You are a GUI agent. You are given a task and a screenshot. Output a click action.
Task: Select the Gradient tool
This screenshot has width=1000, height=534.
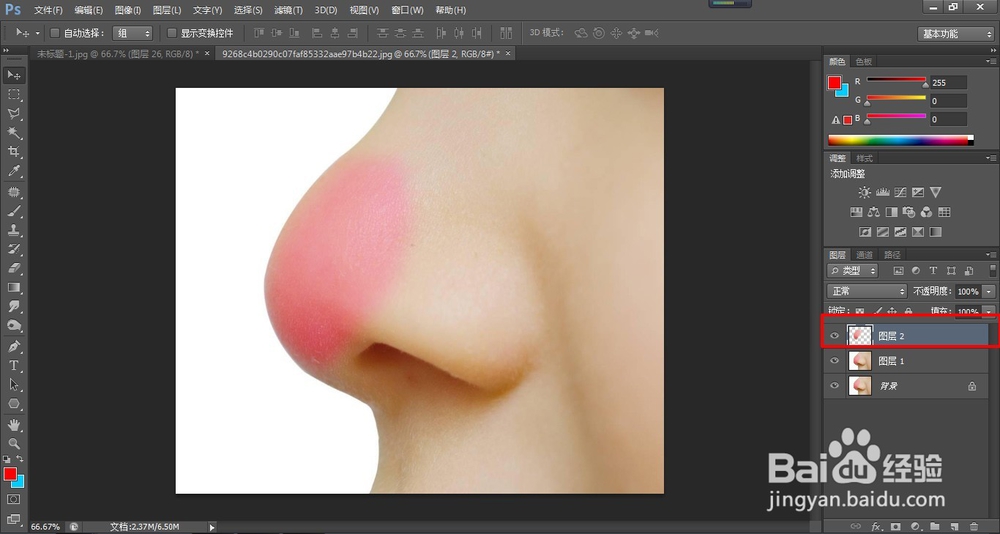[14, 288]
